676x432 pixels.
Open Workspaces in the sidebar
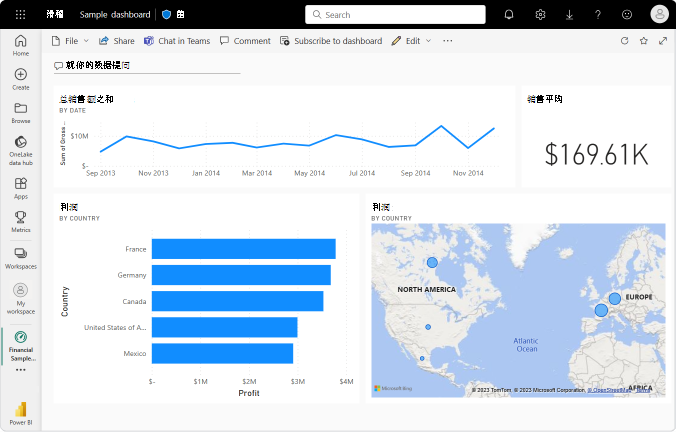click(21, 258)
